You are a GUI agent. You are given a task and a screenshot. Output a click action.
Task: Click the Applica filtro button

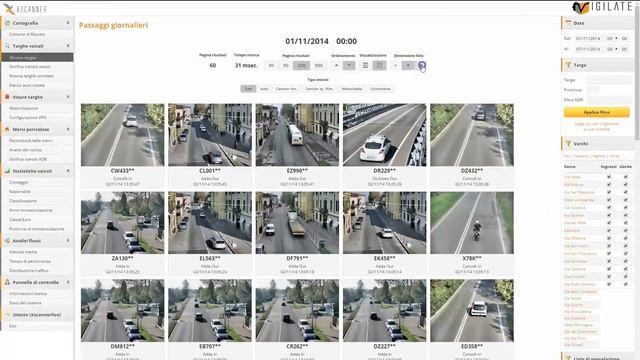point(596,112)
